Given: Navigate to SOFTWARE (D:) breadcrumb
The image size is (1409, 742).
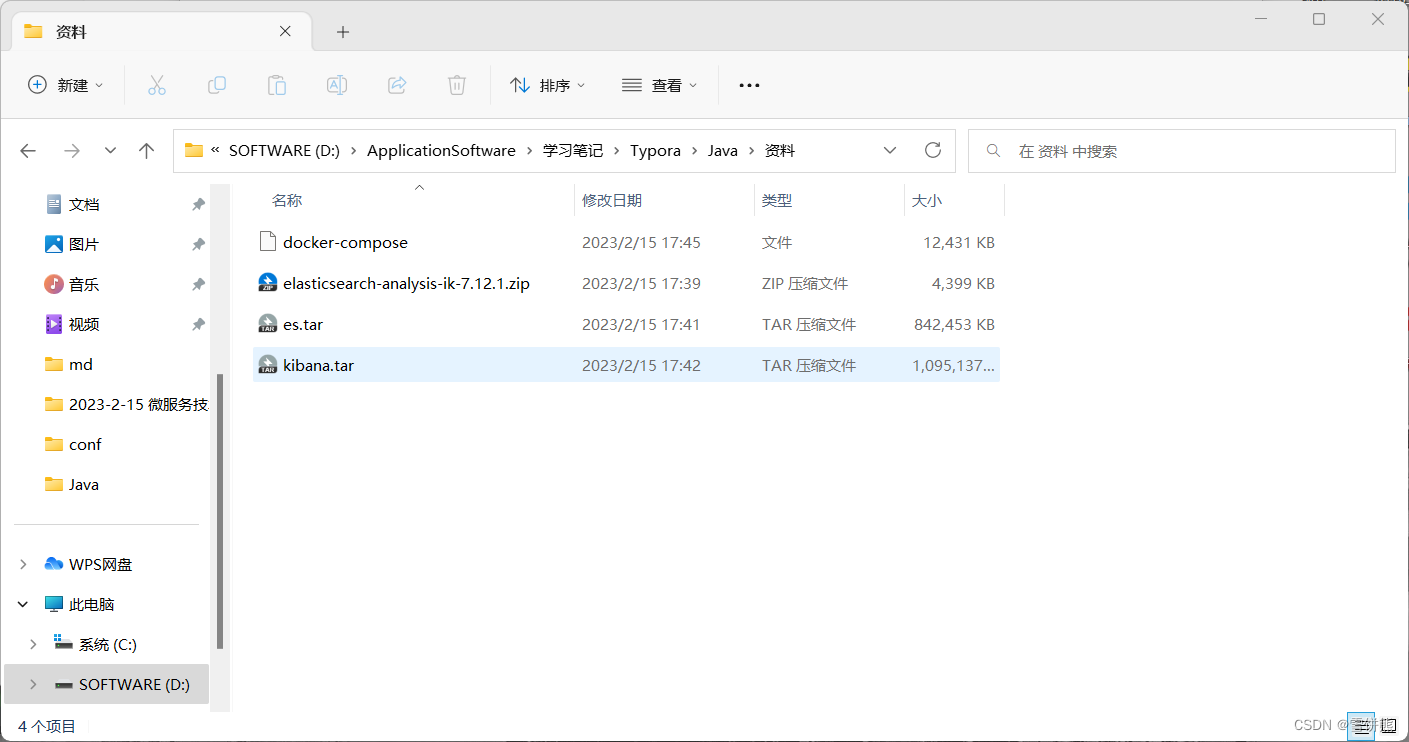Looking at the screenshot, I should point(285,151).
